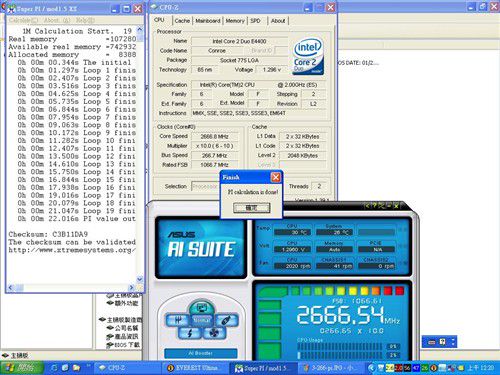Switch to the Cache tab in CPU-Z
The image size is (500, 375).
(x=182, y=21)
